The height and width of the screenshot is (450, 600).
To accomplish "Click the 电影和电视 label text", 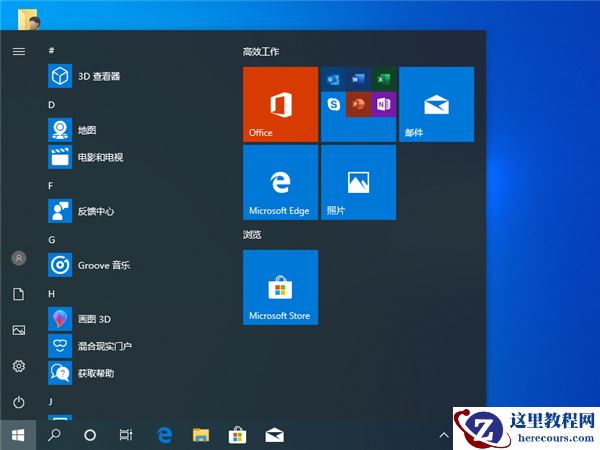I will click(100, 157).
